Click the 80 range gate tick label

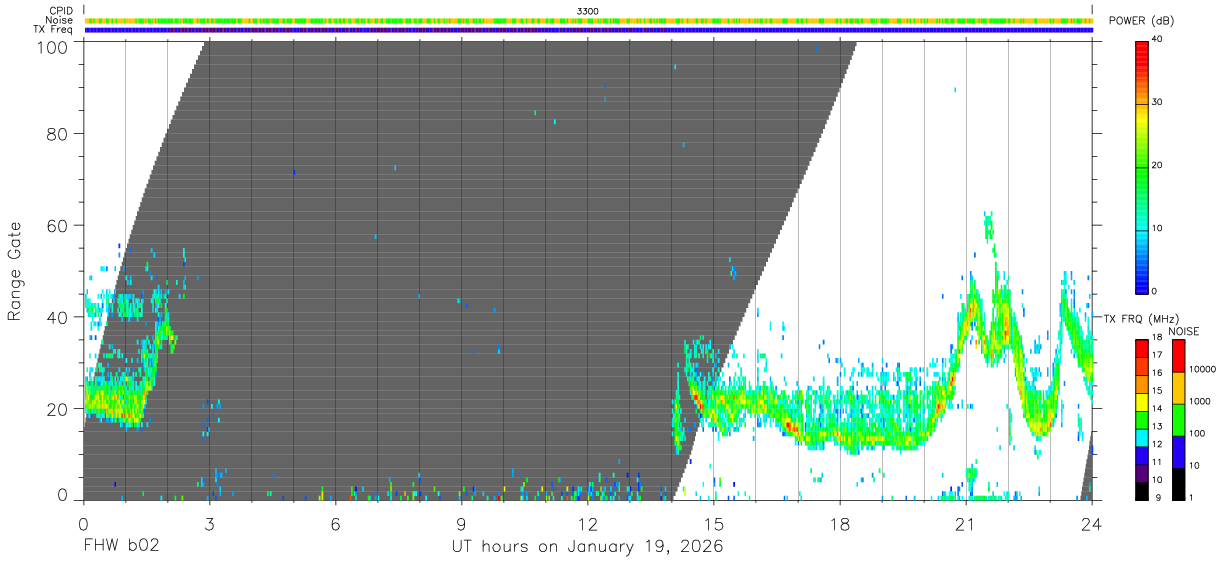56,134
